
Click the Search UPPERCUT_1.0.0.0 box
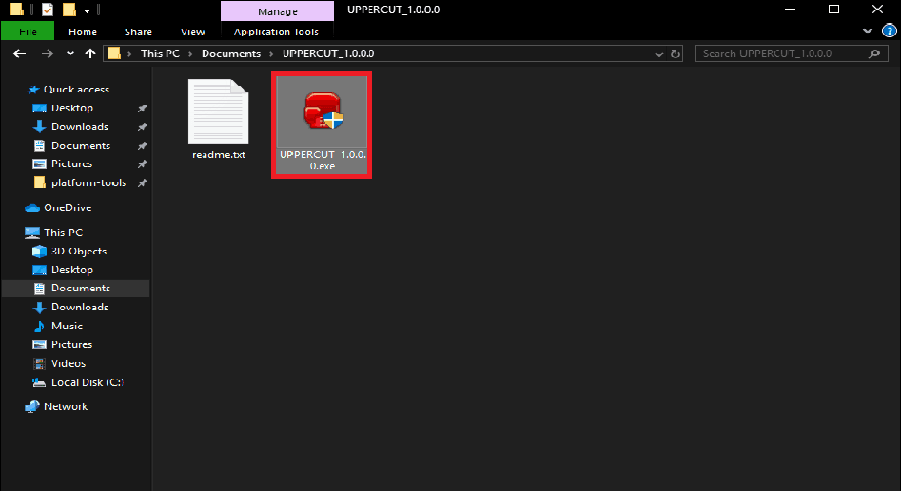(x=780, y=53)
